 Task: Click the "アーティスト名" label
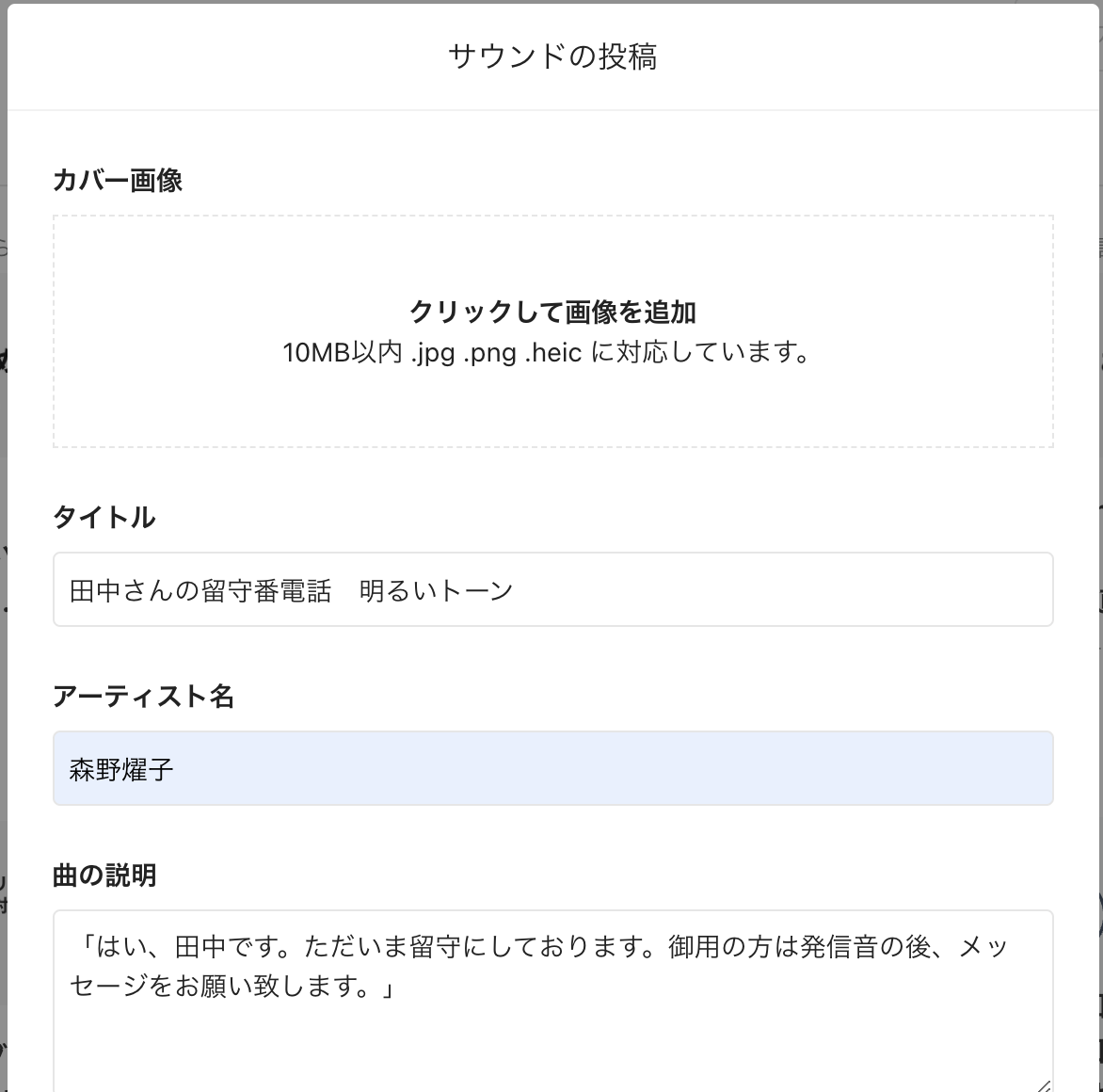click(144, 696)
